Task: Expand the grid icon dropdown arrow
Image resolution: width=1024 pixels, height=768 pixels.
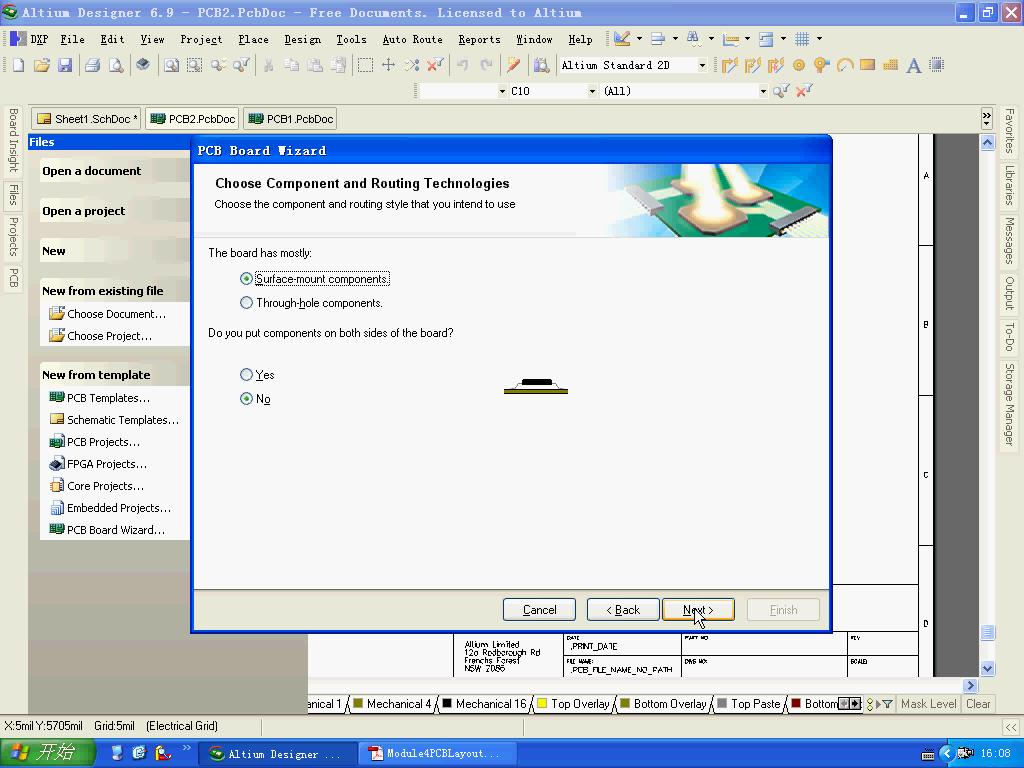Action: (819, 39)
